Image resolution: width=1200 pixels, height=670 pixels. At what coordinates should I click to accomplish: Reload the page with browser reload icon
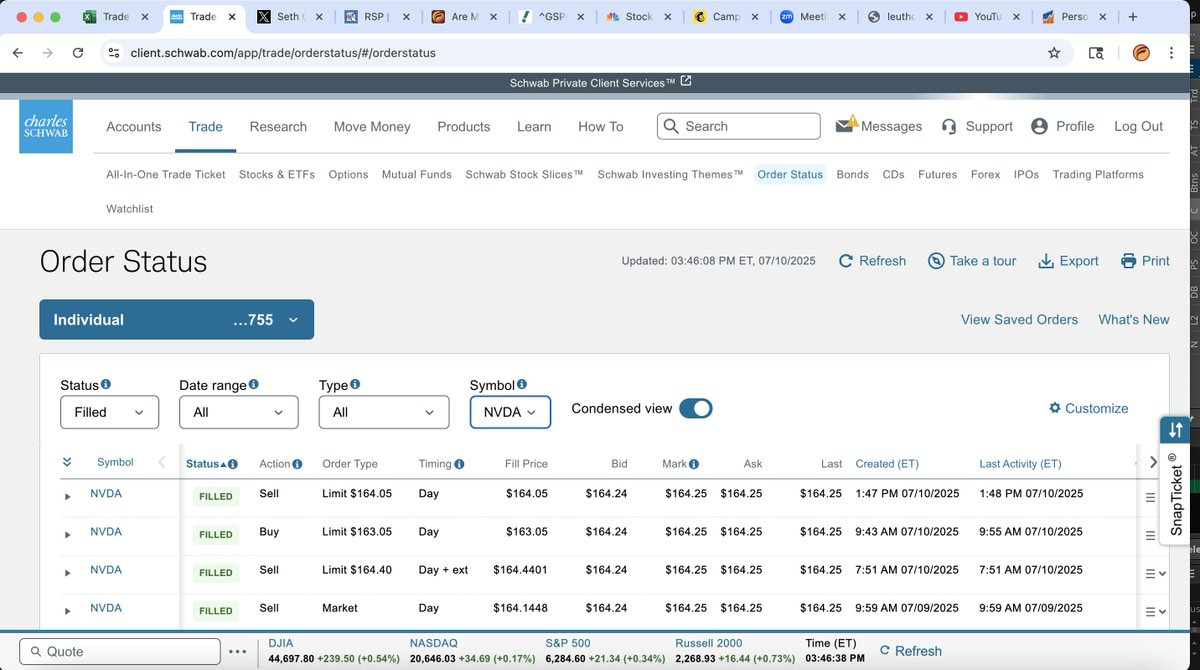tap(78, 53)
